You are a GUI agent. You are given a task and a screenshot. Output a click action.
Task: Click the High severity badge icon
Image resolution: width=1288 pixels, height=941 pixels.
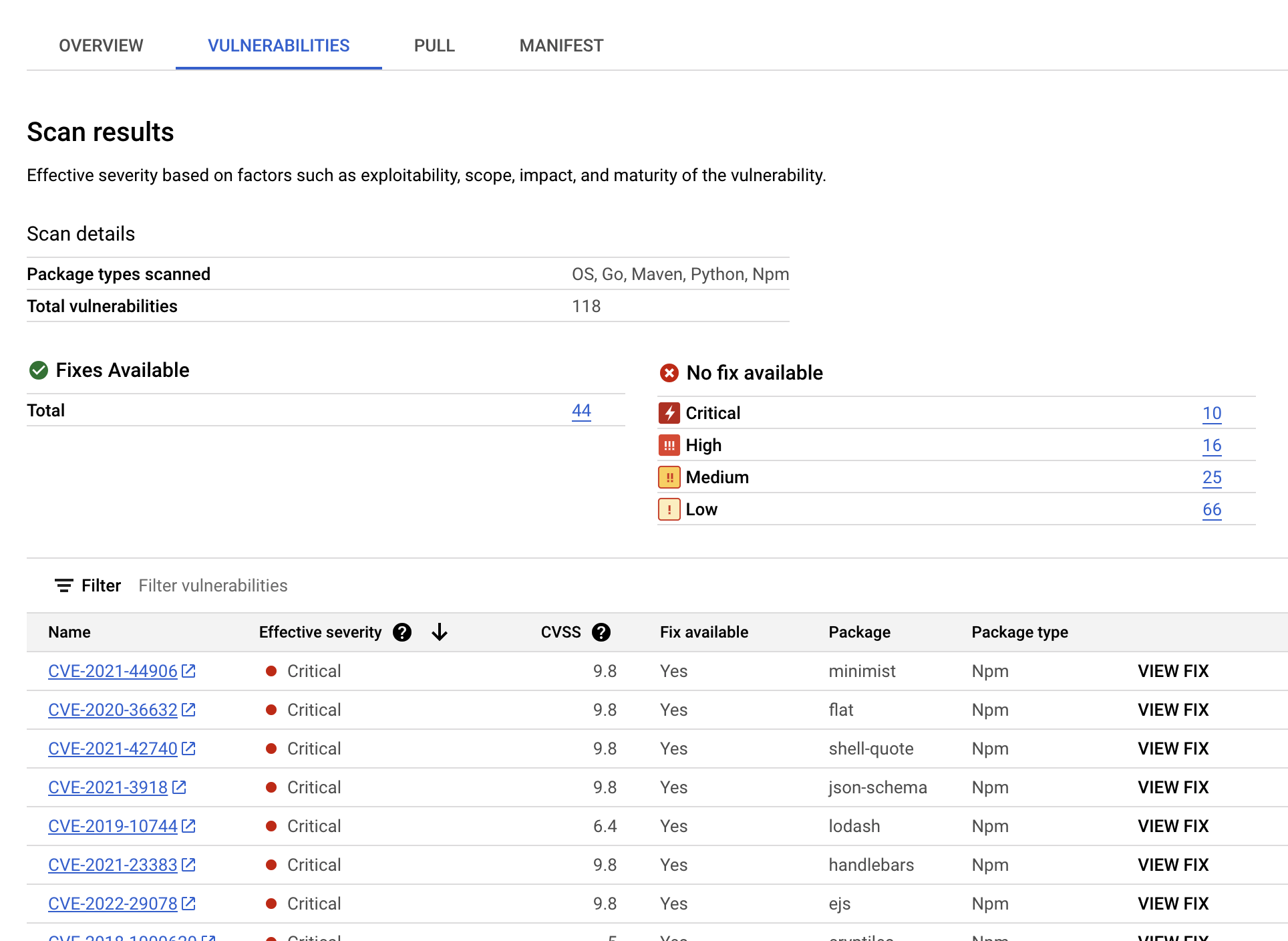click(x=669, y=445)
